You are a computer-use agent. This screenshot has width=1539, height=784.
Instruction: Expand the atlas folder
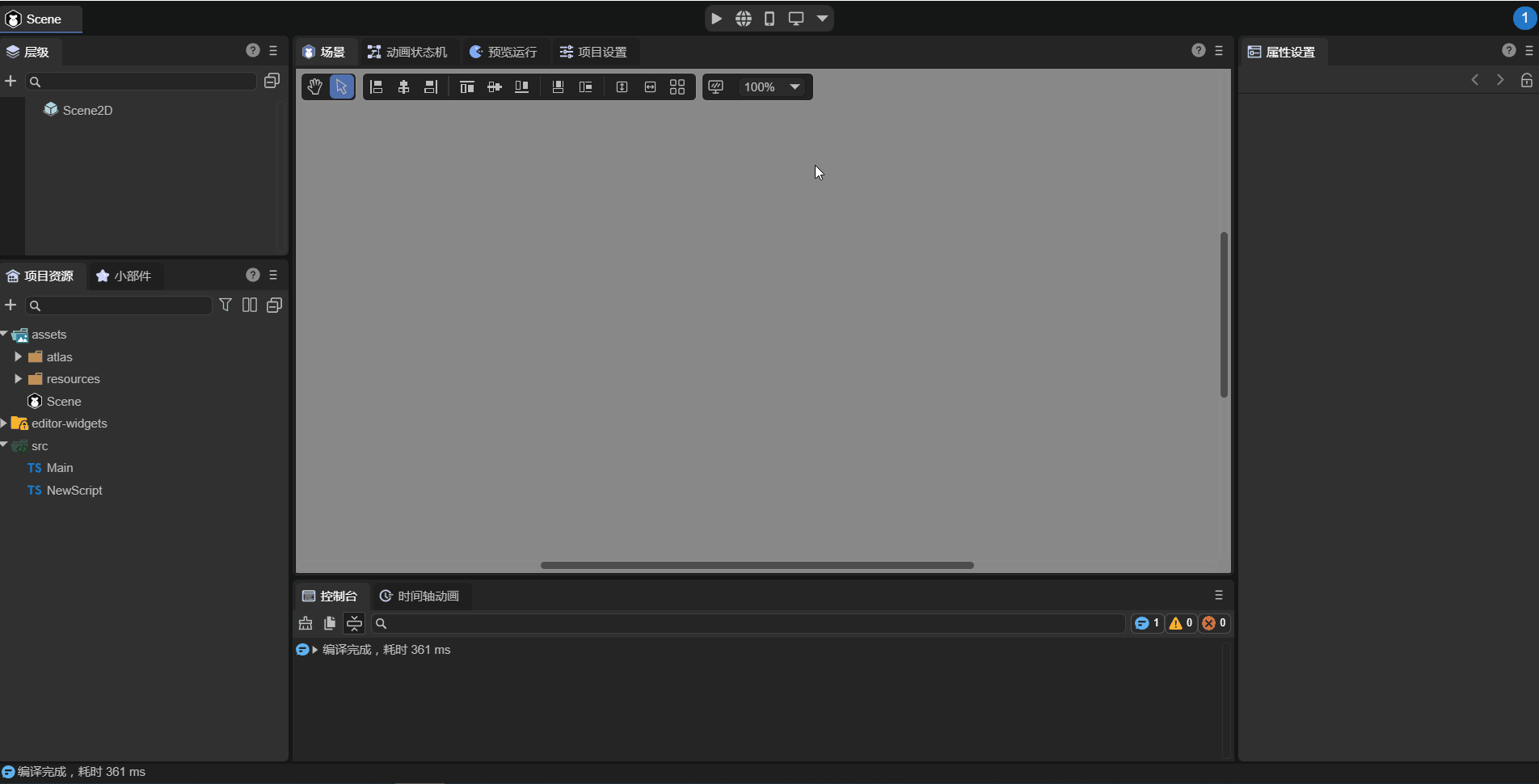pos(18,356)
